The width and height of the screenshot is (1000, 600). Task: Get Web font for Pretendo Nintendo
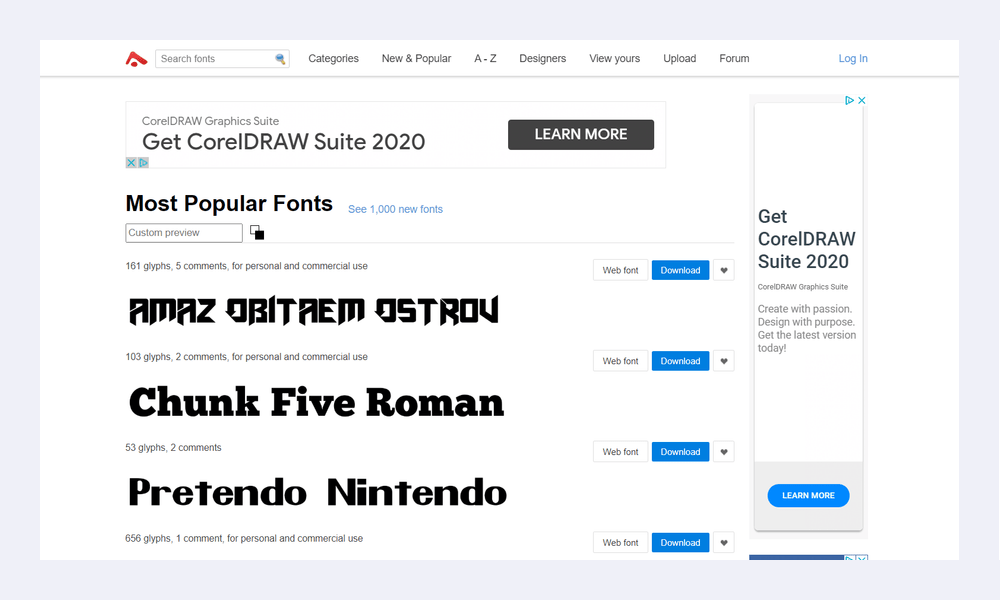pyautogui.click(x=621, y=451)
